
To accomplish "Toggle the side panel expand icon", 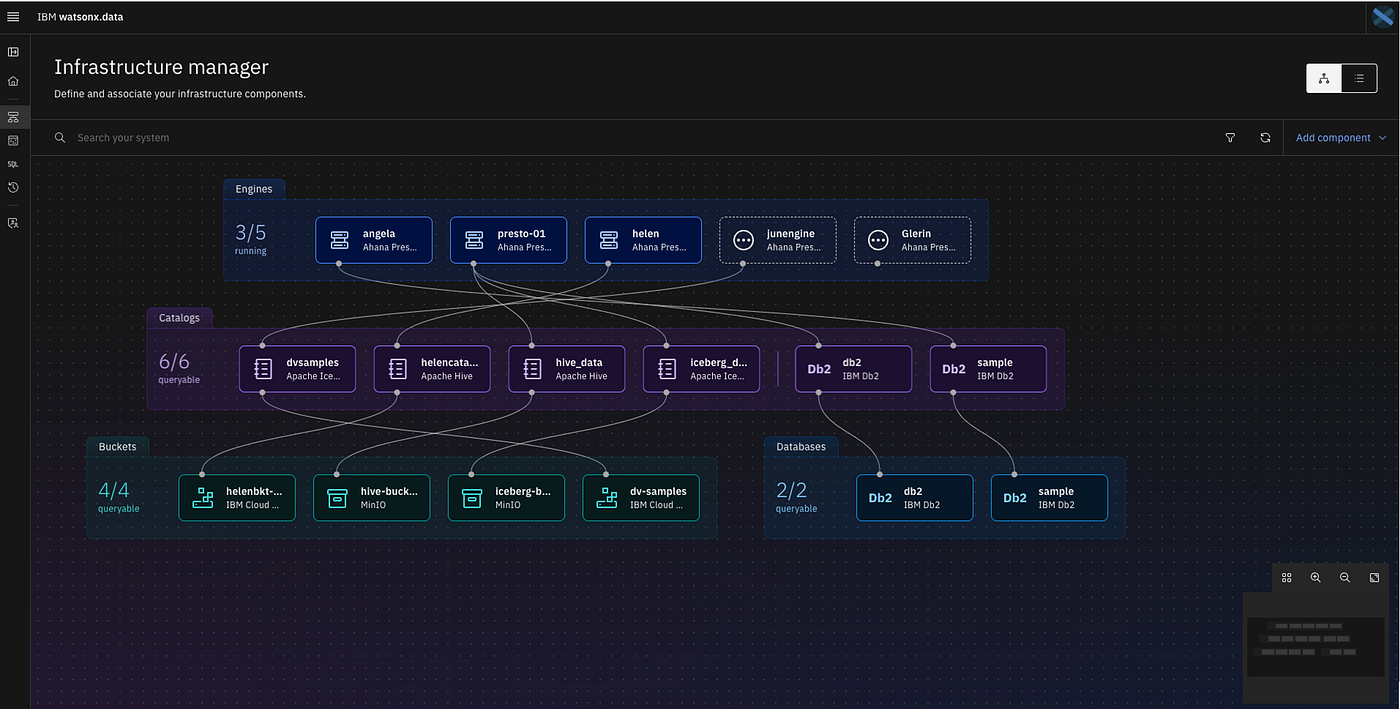I will click(13, 52).
